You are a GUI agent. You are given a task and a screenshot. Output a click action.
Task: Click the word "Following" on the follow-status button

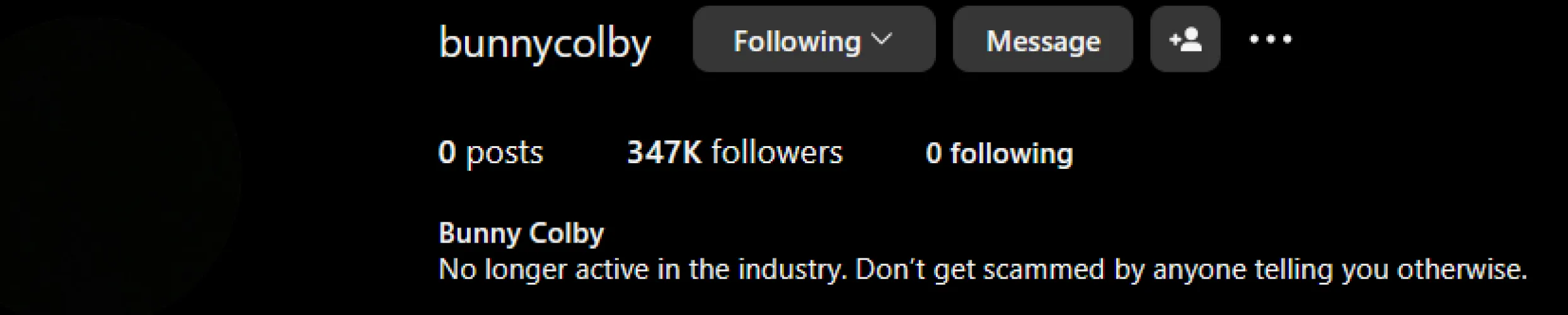pyautogui.click(x=797, y=42)
